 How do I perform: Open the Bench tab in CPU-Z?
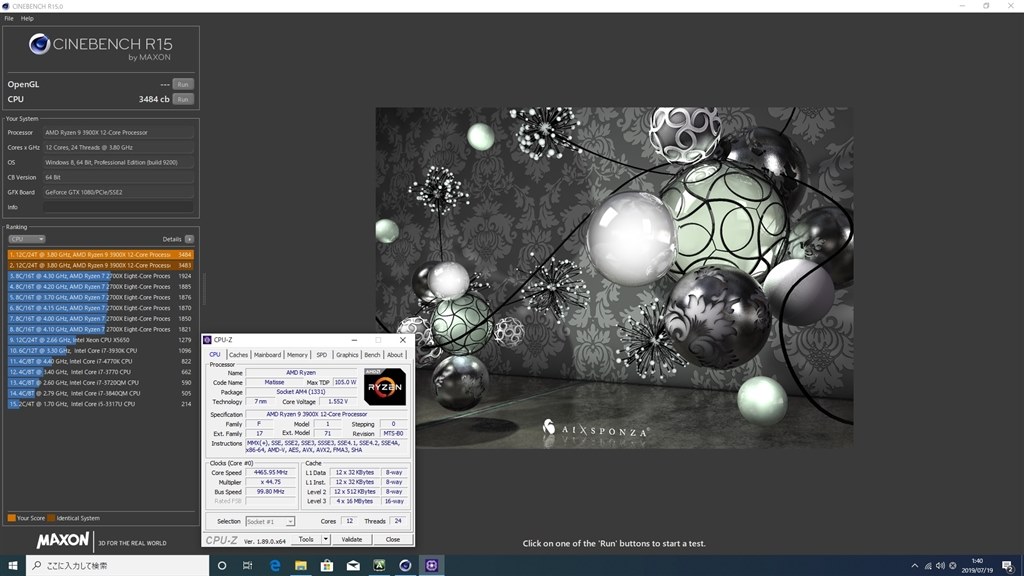(371, 354)
